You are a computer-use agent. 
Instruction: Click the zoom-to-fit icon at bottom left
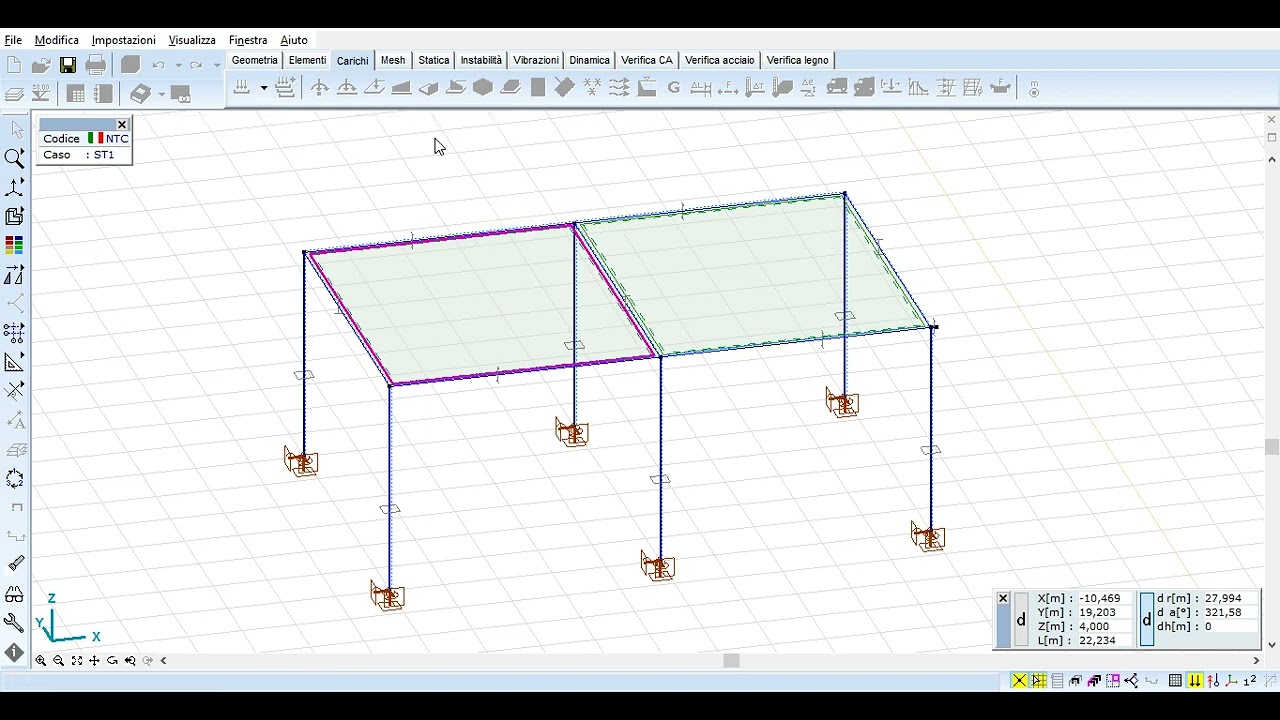(x=77, y=661)
